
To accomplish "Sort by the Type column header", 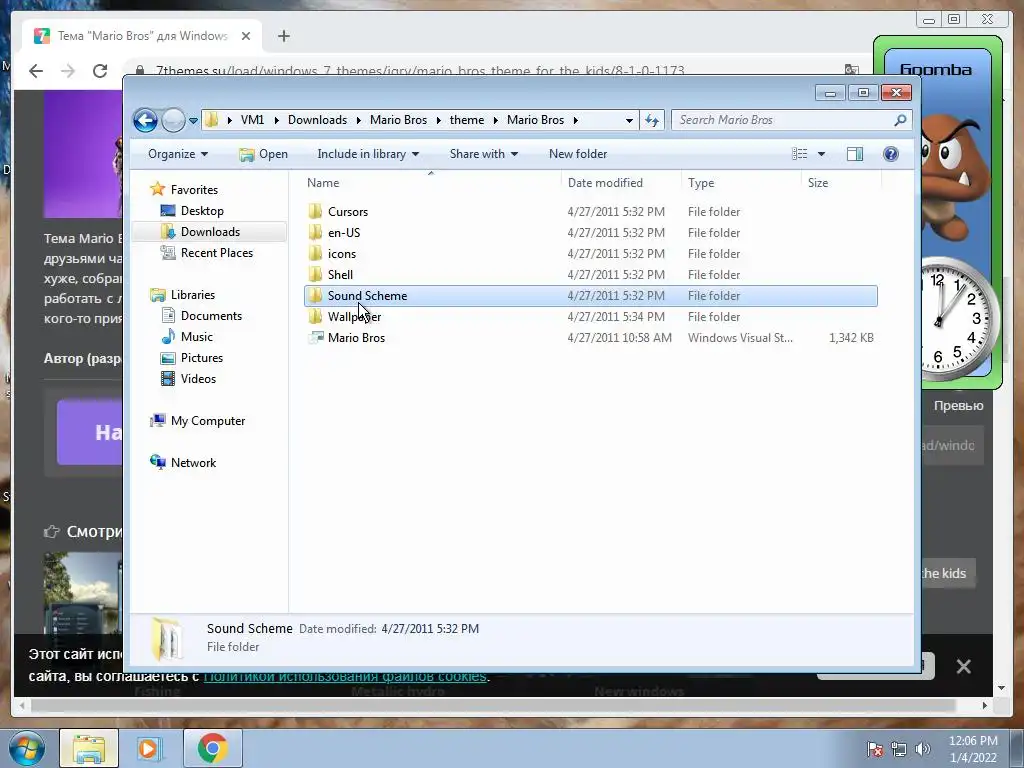I will pos(701,183).
